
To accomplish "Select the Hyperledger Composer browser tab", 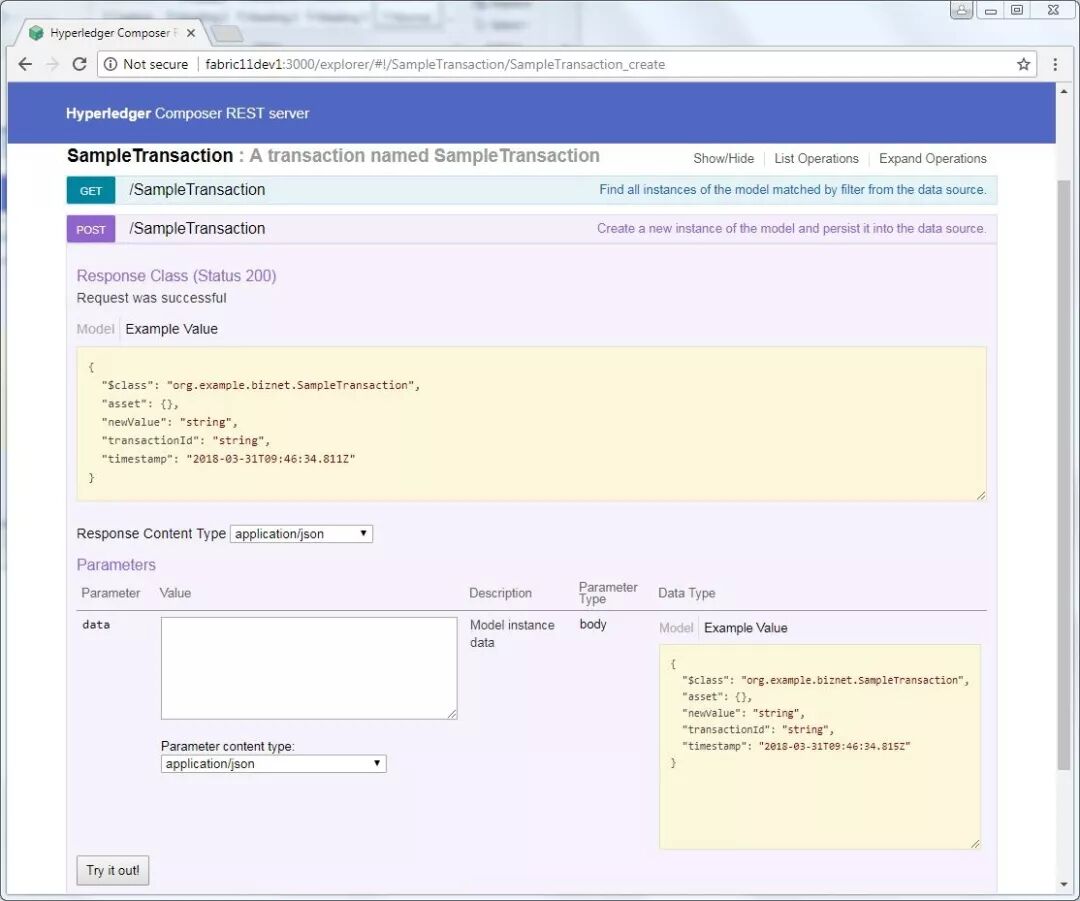I will [x=110, y=33].
